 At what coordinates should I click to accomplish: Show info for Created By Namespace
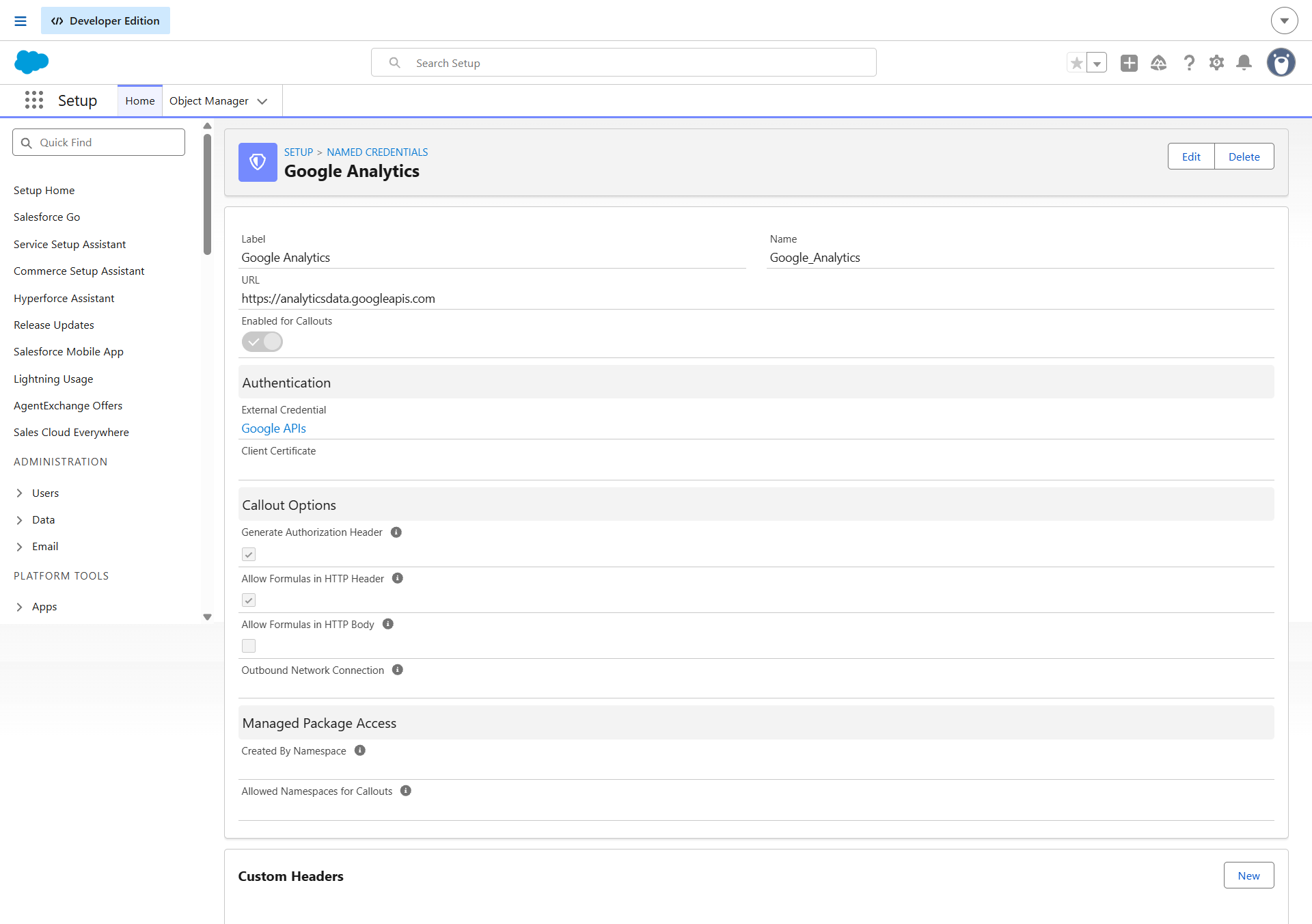tap(360, 750)
